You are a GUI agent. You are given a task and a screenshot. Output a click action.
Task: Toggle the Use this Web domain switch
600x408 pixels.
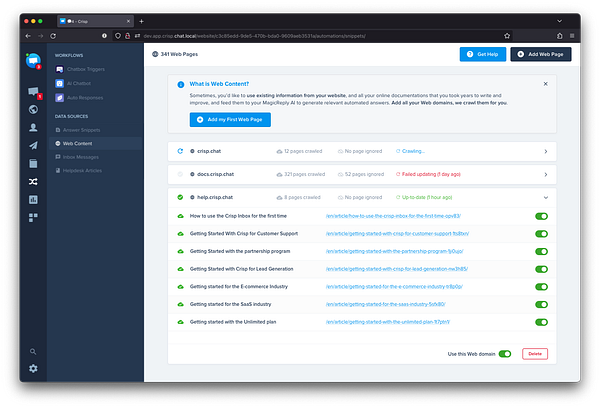point(505,354)
